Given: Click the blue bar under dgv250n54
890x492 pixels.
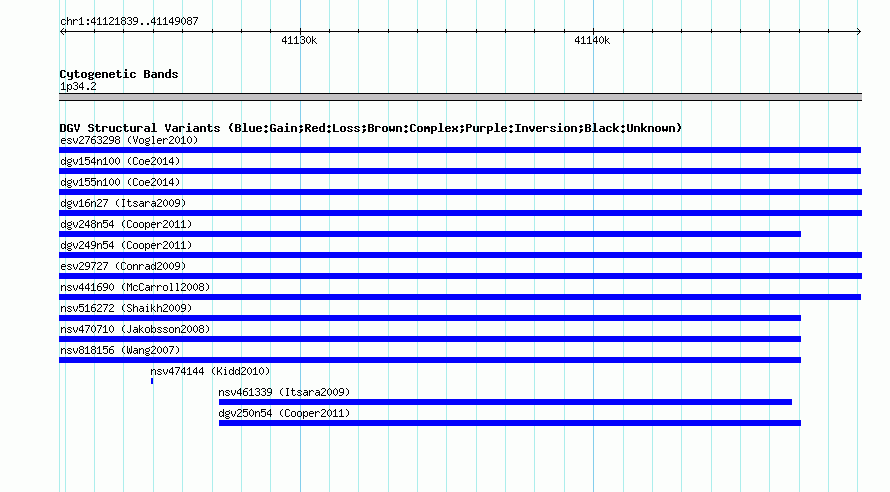Looking at the screenshot, I should 510,423.
